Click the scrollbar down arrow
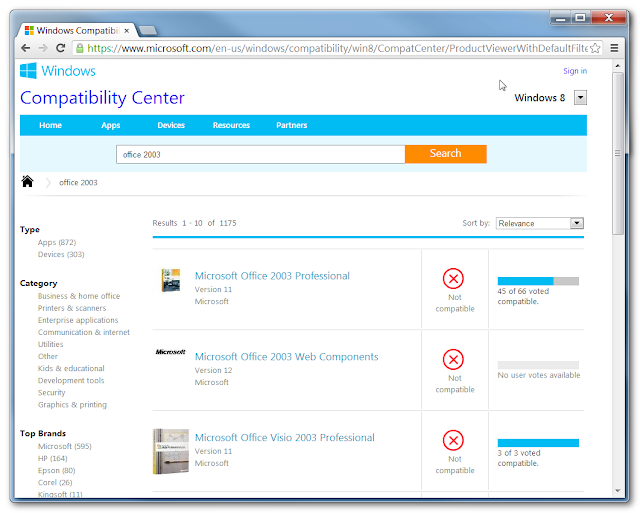 (x=618, y=491)
